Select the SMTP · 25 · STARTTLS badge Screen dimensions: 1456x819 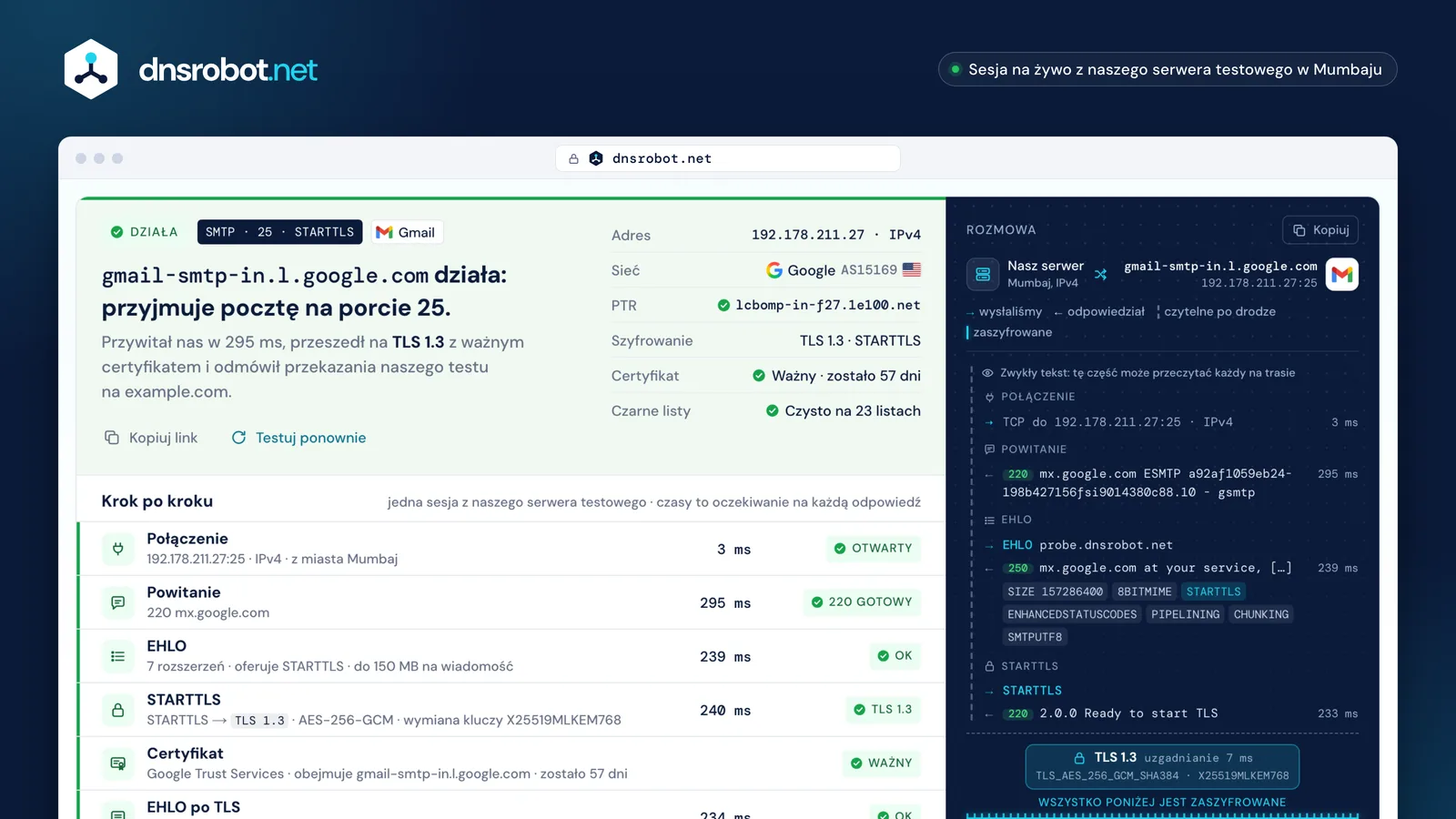click(x=279, y=232)
